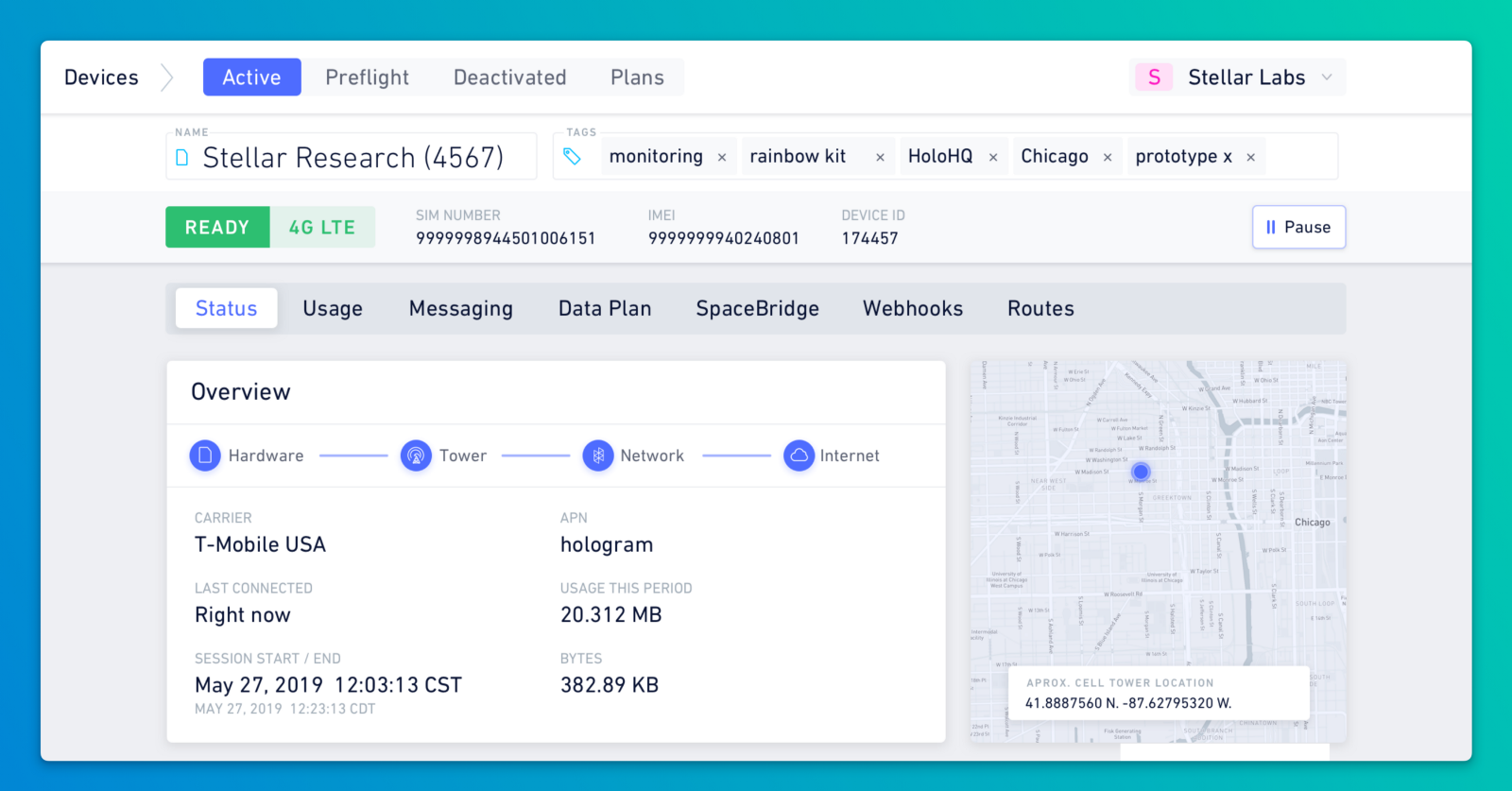
Task: Remove the Chicago tag
Action: (1108, 157)
